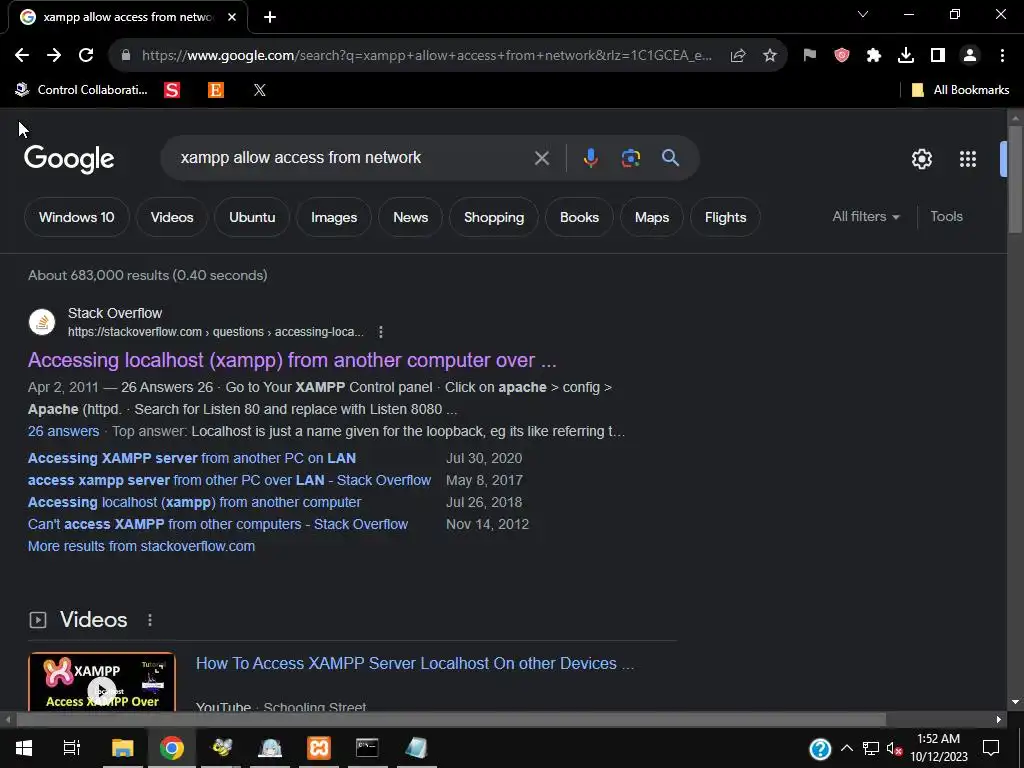This screenshot has width=1024, height=768.
Task: Open XAMPP from the taskbar
Action: pyautogui.click(x=319, y=748)
